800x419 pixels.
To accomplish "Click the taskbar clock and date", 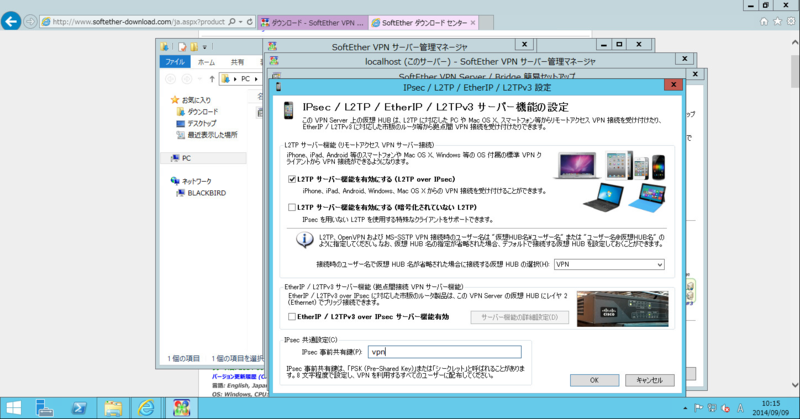I will (770, 408).
